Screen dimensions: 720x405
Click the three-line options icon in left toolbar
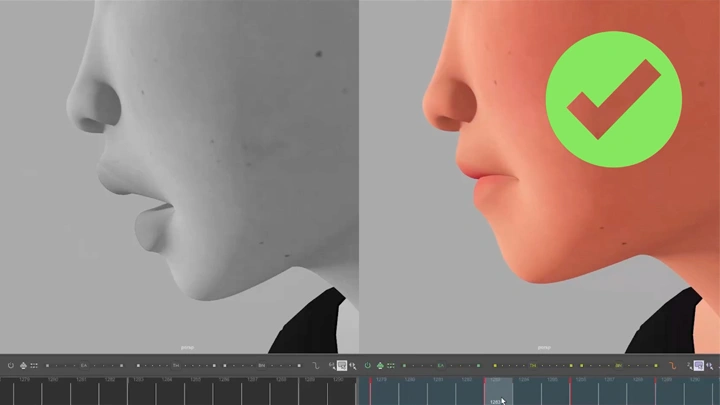coord(35,366)
